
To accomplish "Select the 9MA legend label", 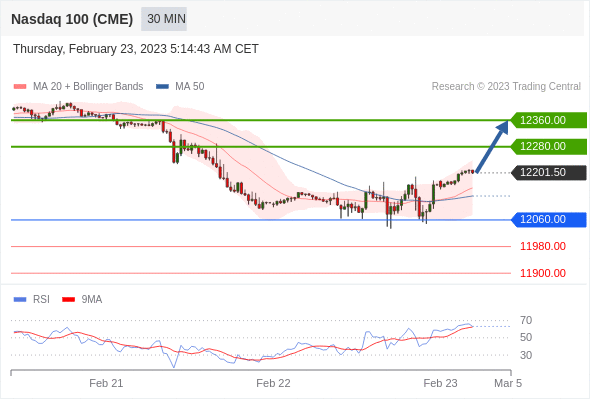I will (x=92, y=300).
